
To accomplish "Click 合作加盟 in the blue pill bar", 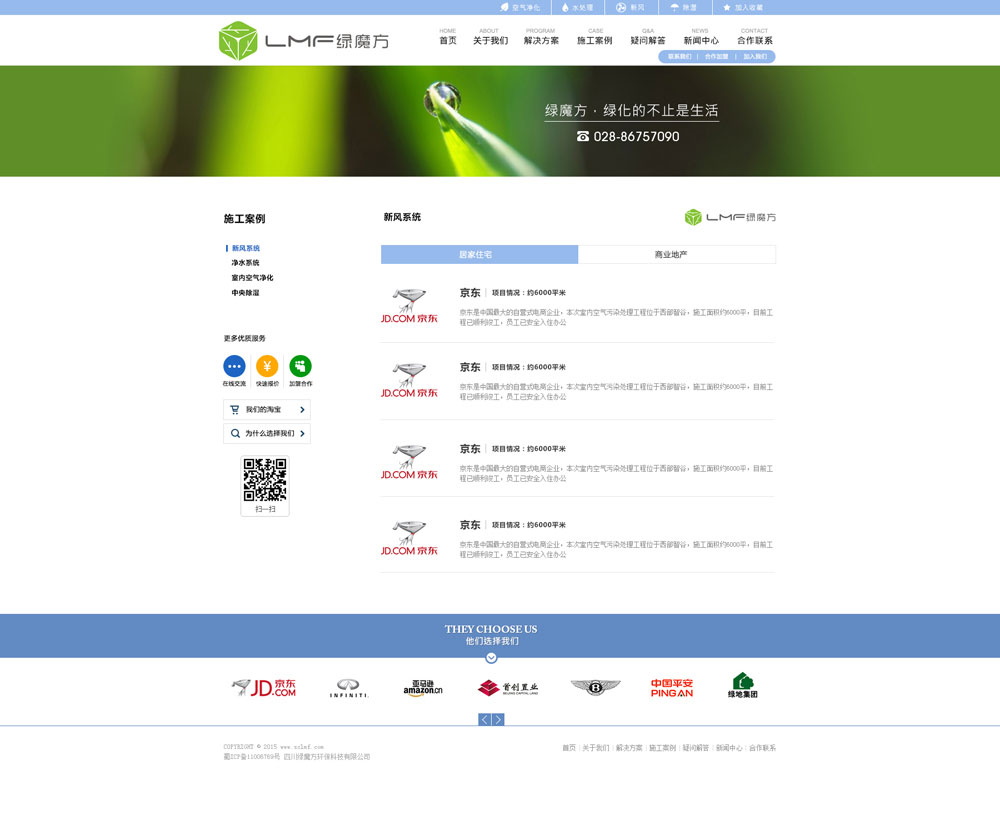I will [x=716, y=57].
